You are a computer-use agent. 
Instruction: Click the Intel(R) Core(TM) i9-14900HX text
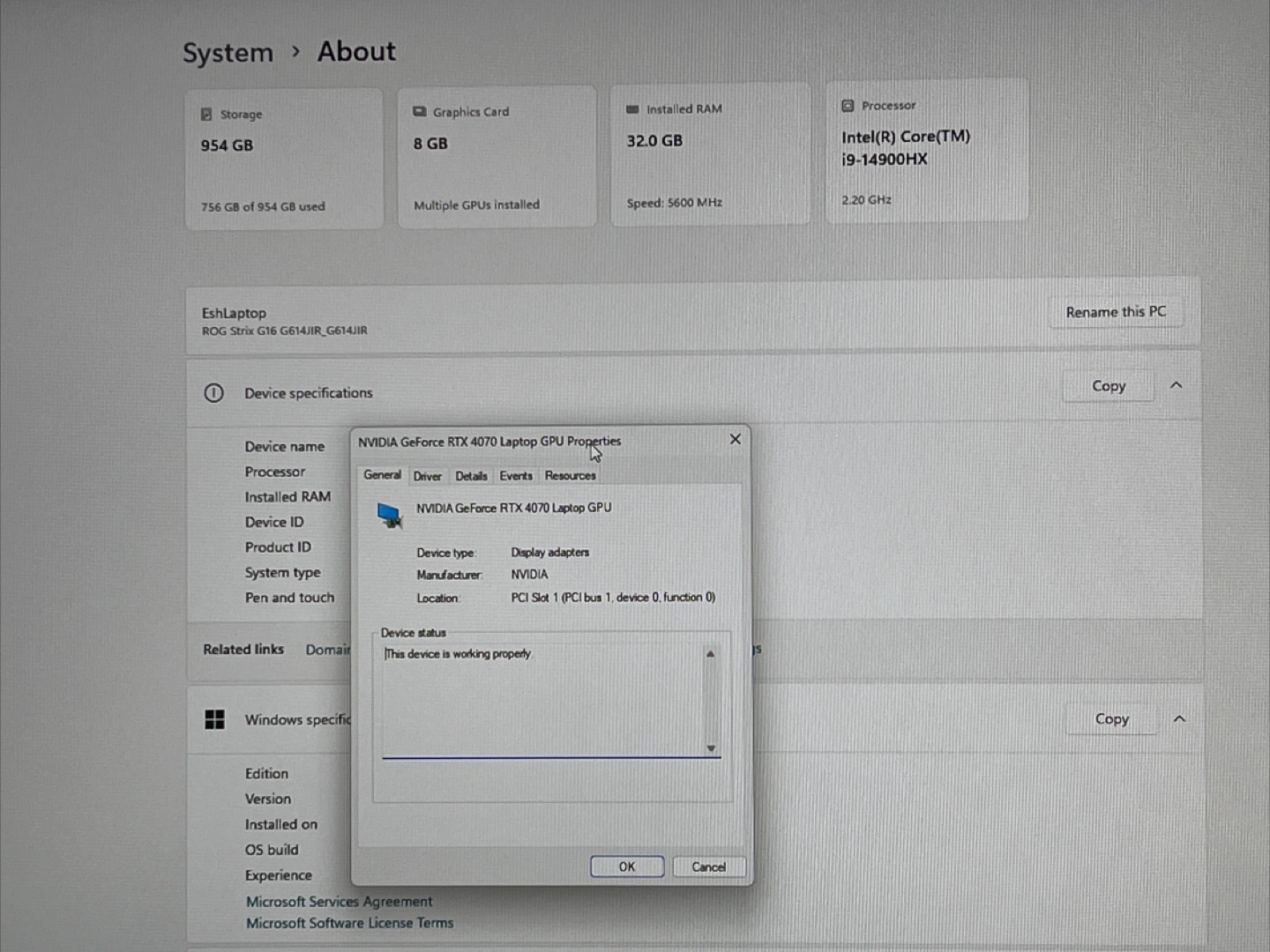(x=906, y=148)
